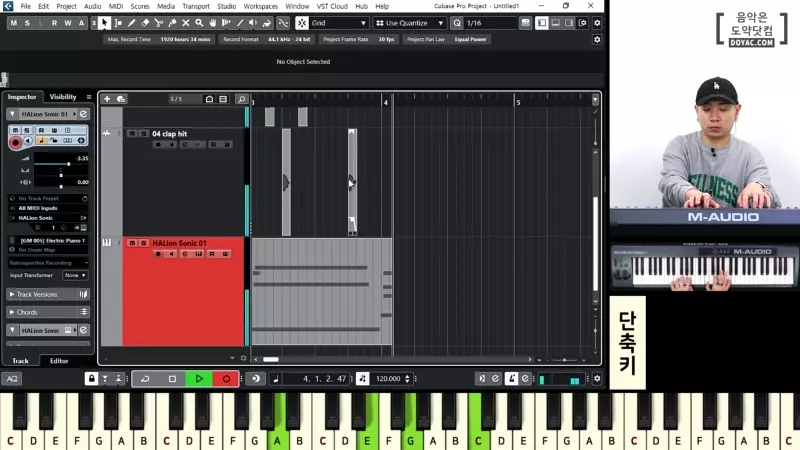Toggle Left Zone visibility
800x450 pixels.
(542, 23)
